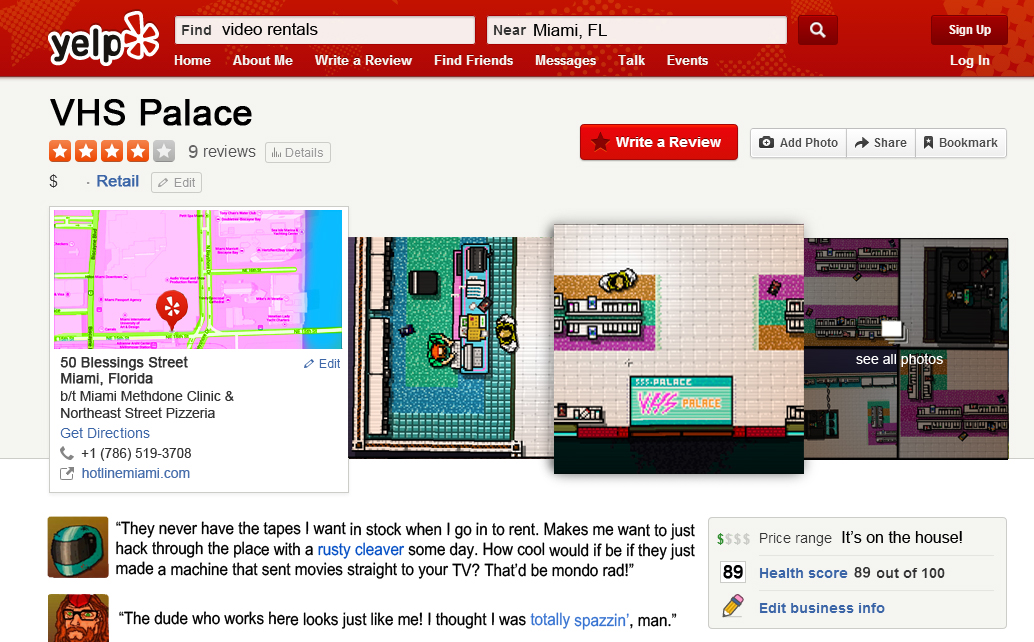
Task: Click the magnifying glass search button
Action: pyautogui.click(x=818, y=30)
